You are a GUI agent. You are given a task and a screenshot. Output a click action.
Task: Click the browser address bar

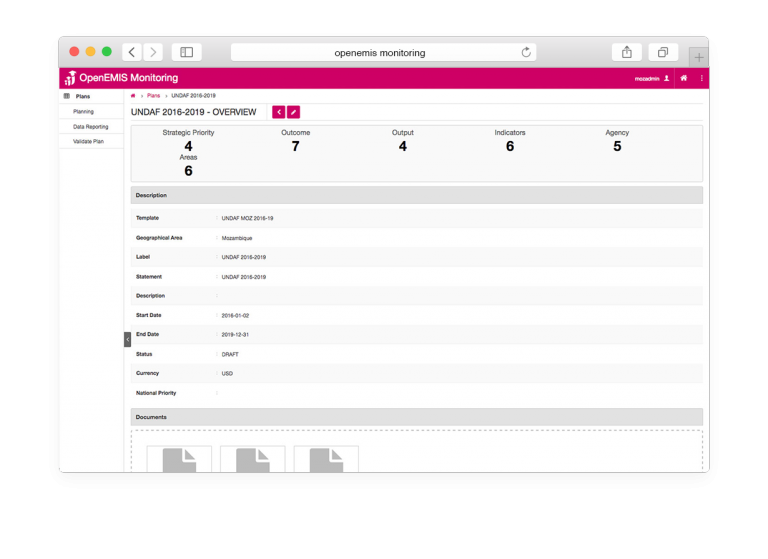380,52
